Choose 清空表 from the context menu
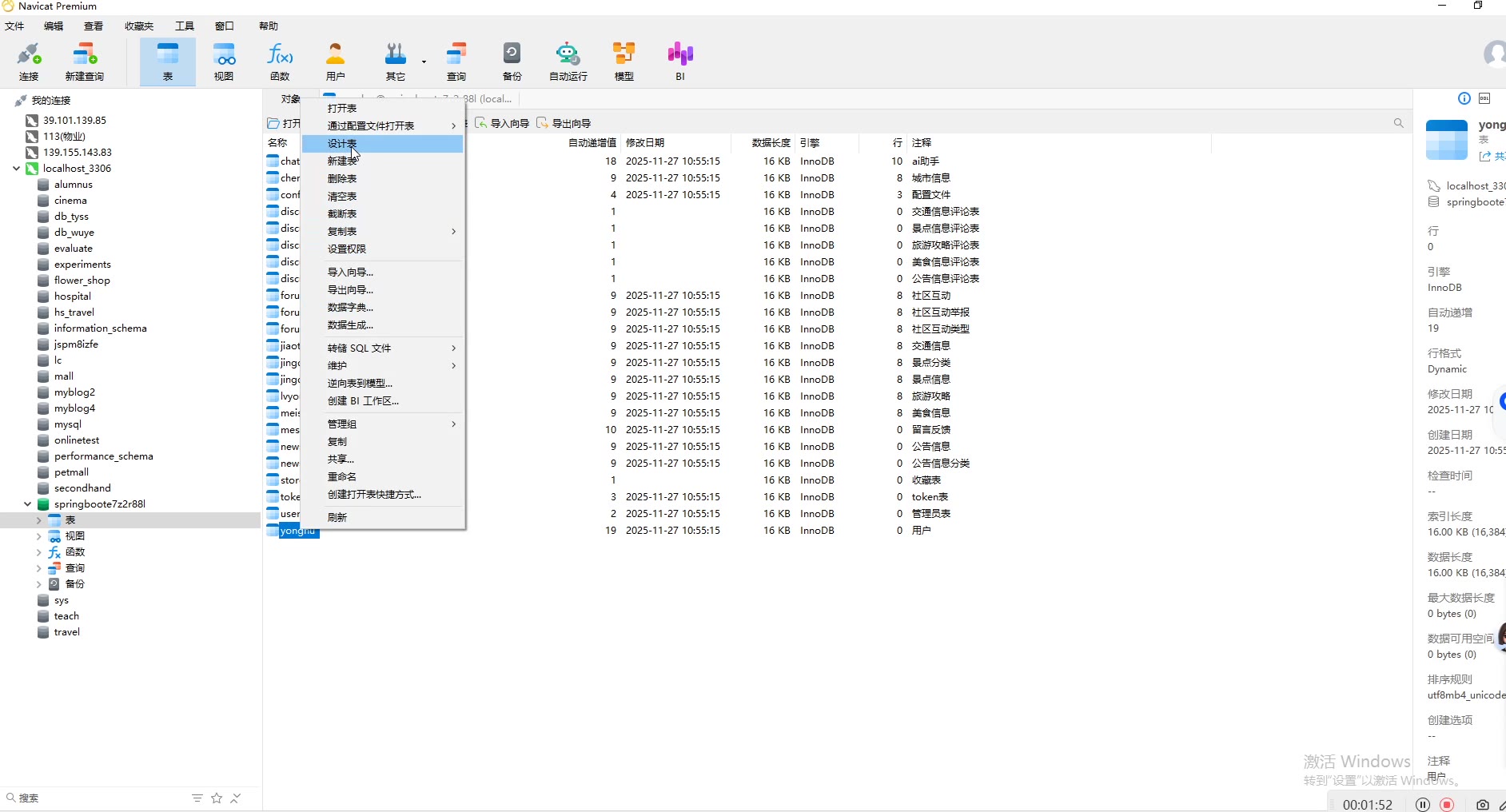 click(x=383, y=197)
